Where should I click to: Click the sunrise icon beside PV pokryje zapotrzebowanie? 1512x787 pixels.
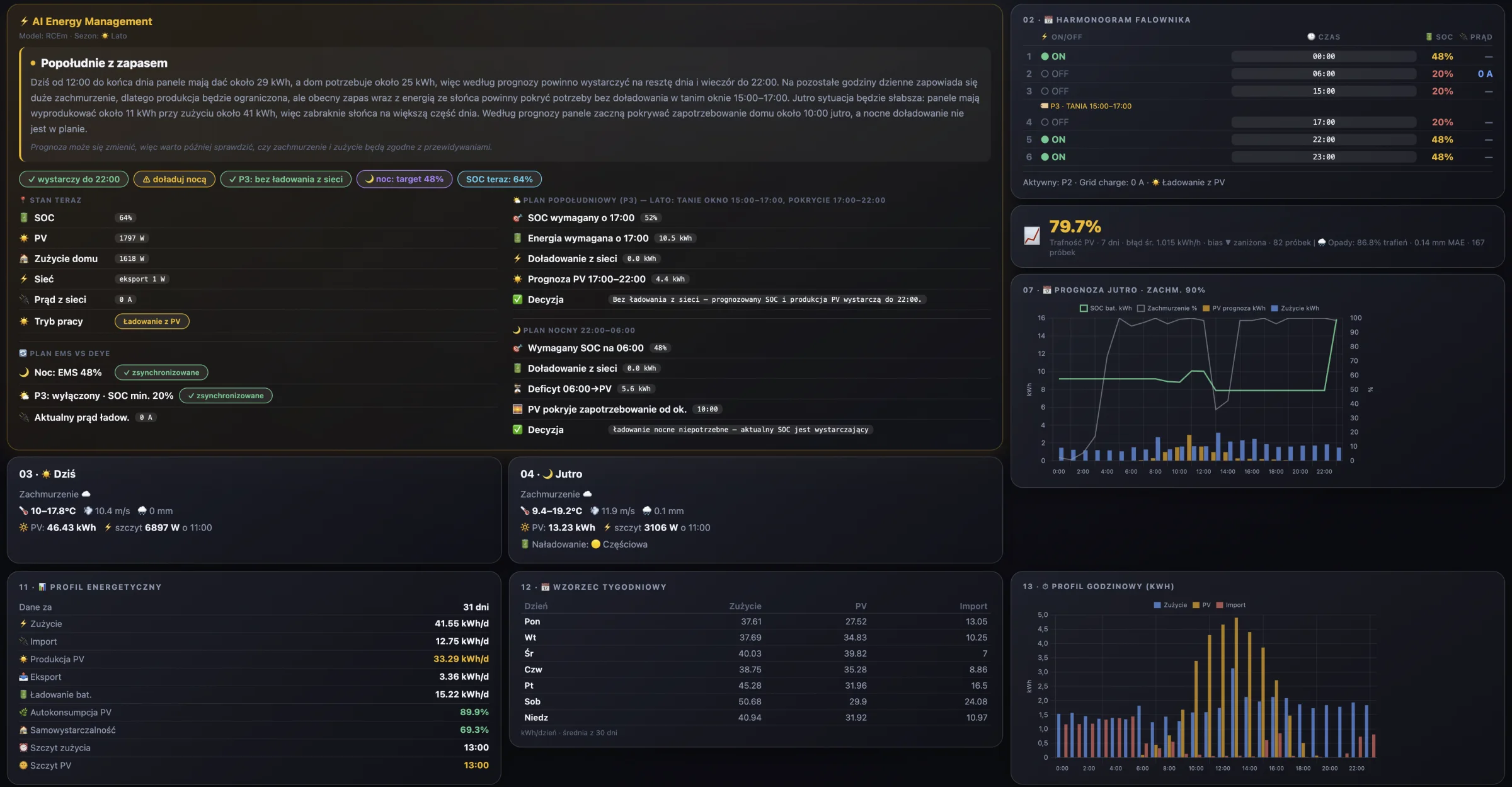[x=517, y=409]
